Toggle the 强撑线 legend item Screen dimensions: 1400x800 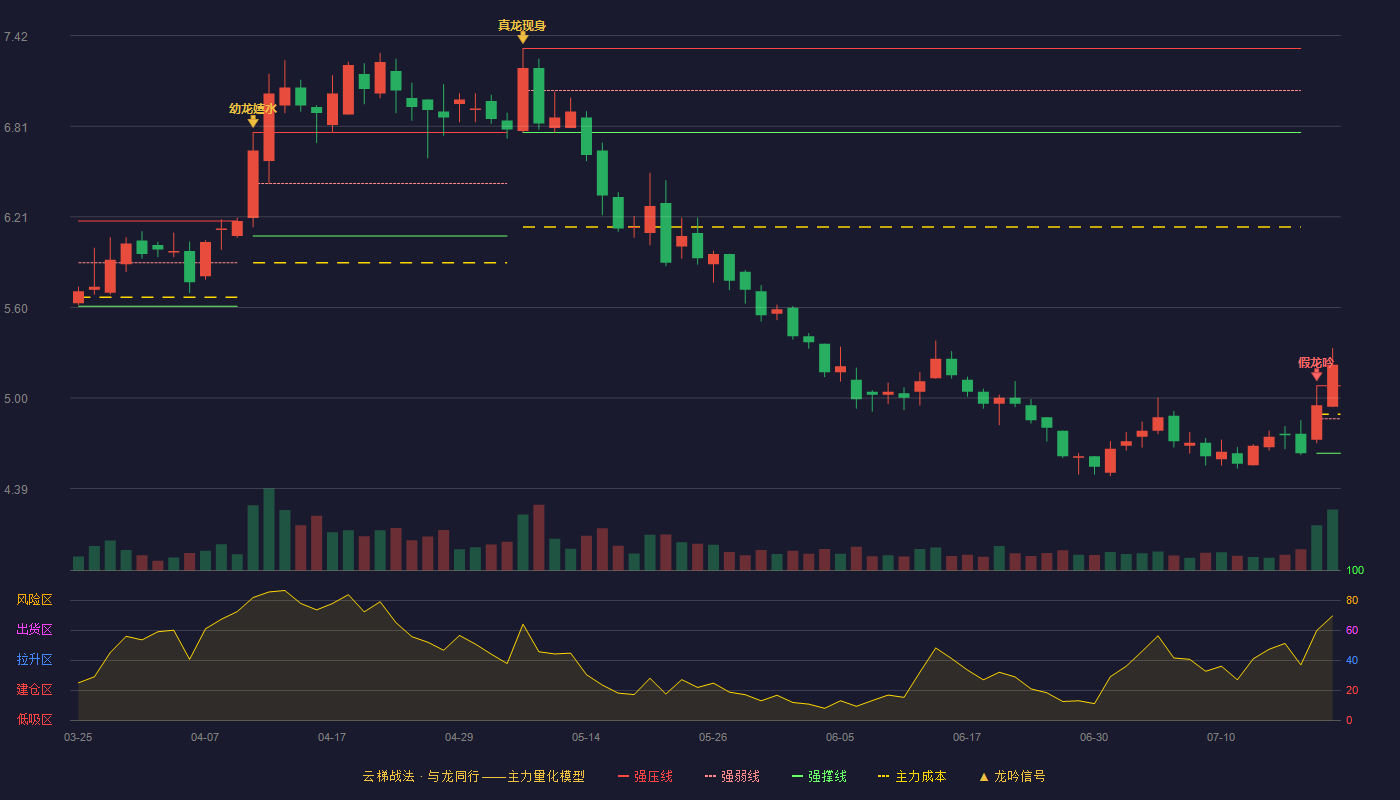pyautogui.click(x=819, y=776)
